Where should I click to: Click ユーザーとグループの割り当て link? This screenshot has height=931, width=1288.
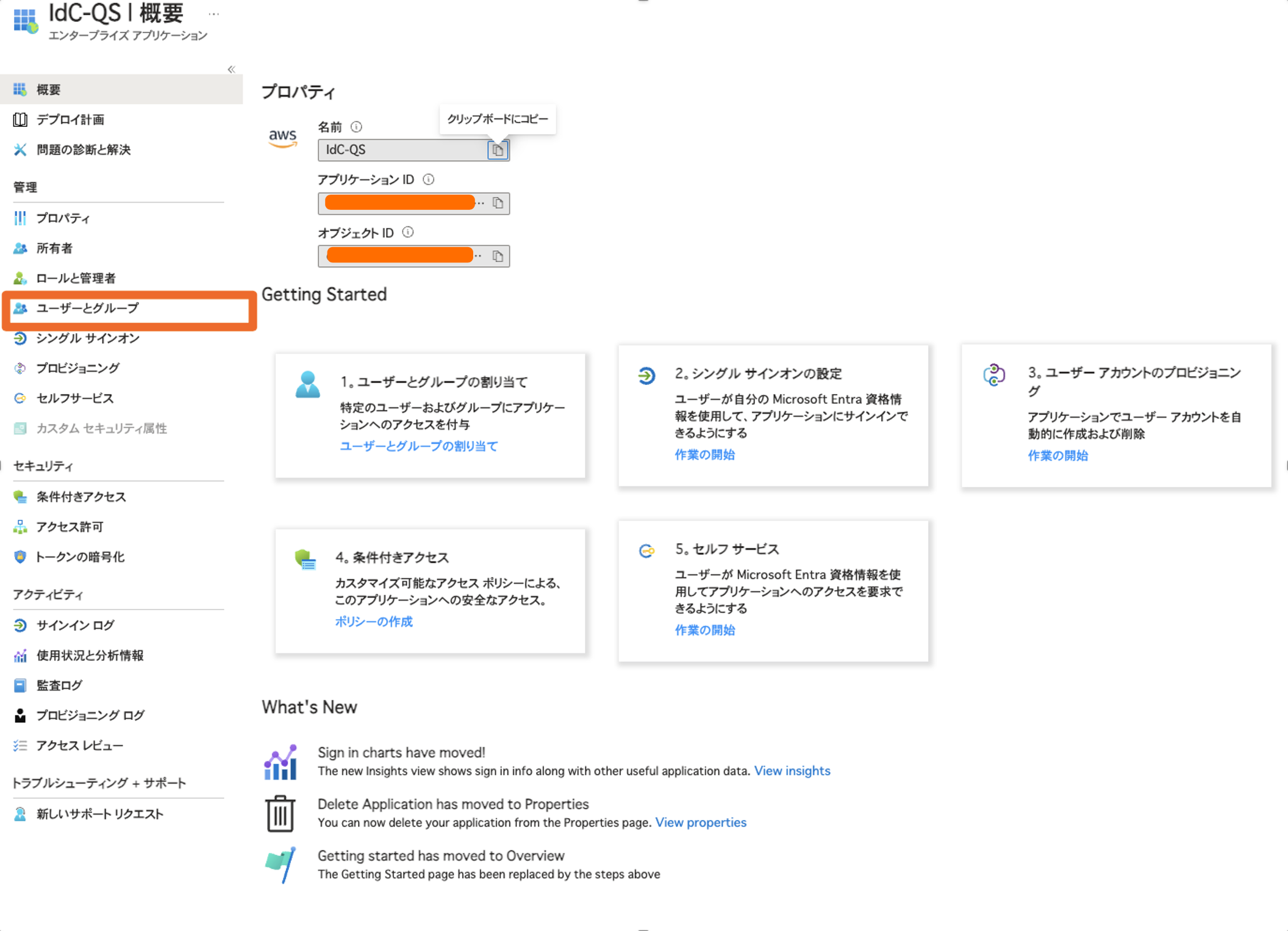click(x=418, y=446)
